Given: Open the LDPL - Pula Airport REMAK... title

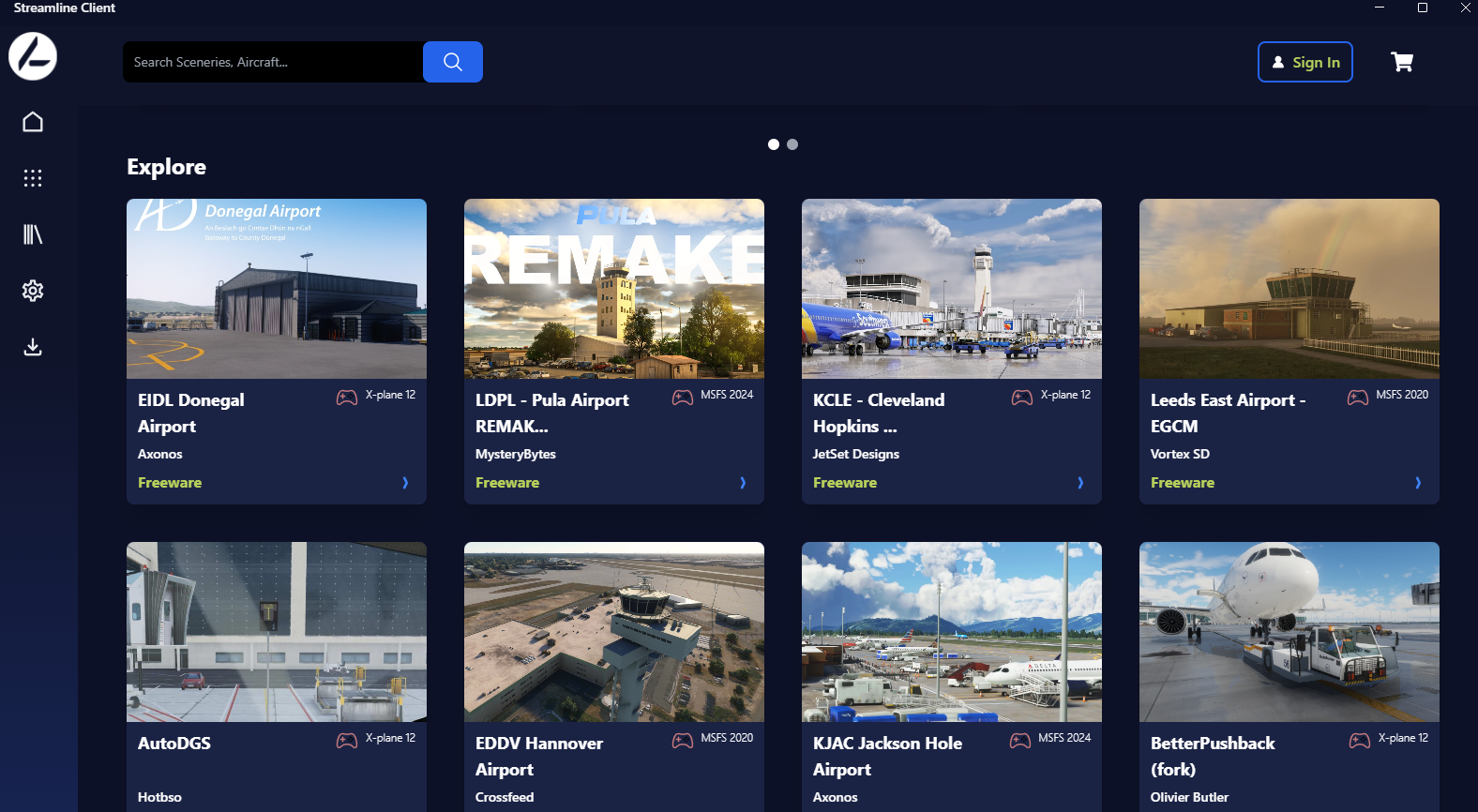Looking at the screenshot, I should tap(552, 413).
